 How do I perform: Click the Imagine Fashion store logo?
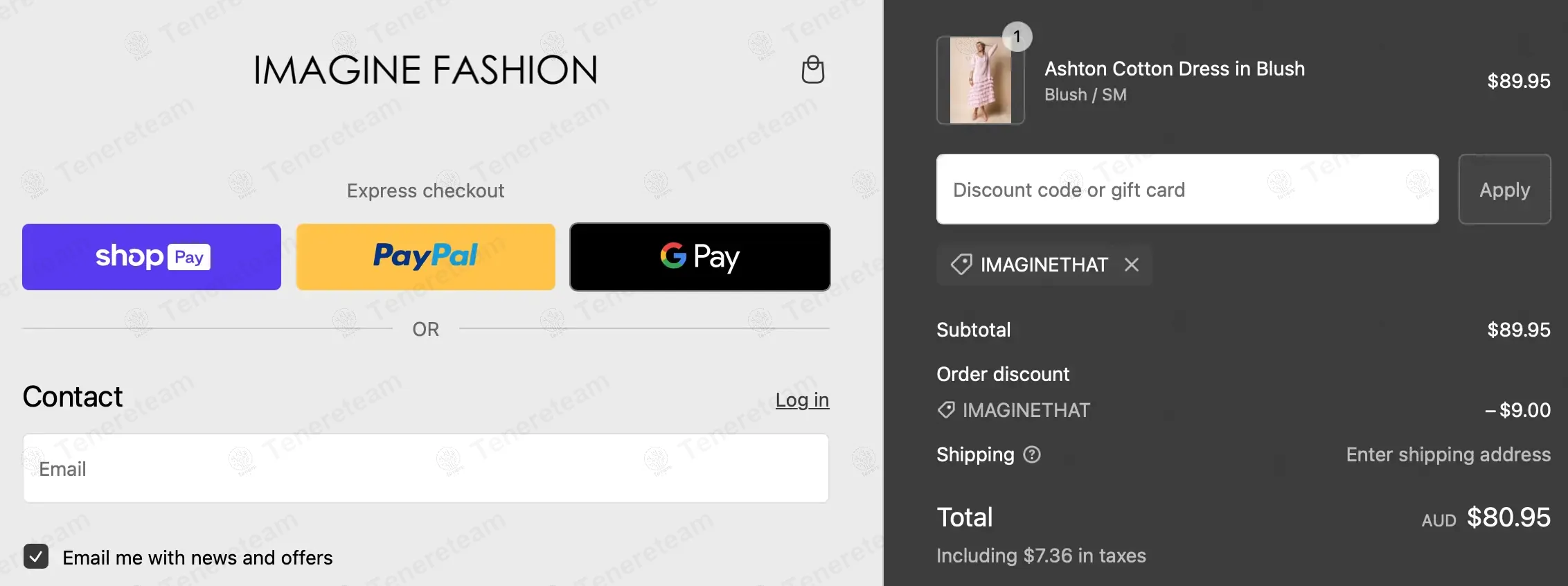(425, 70)
